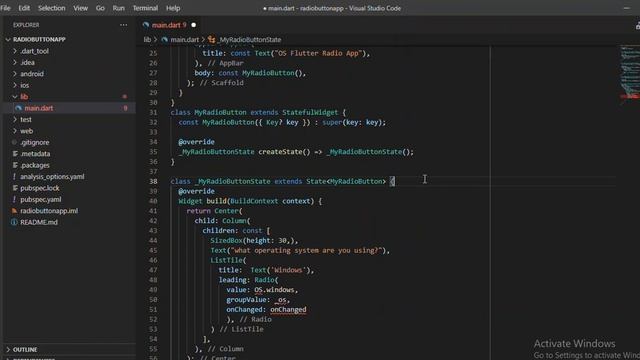Expand the .idea folder
640x360 pixels.
pyautogui.click(x=27, y=62)
